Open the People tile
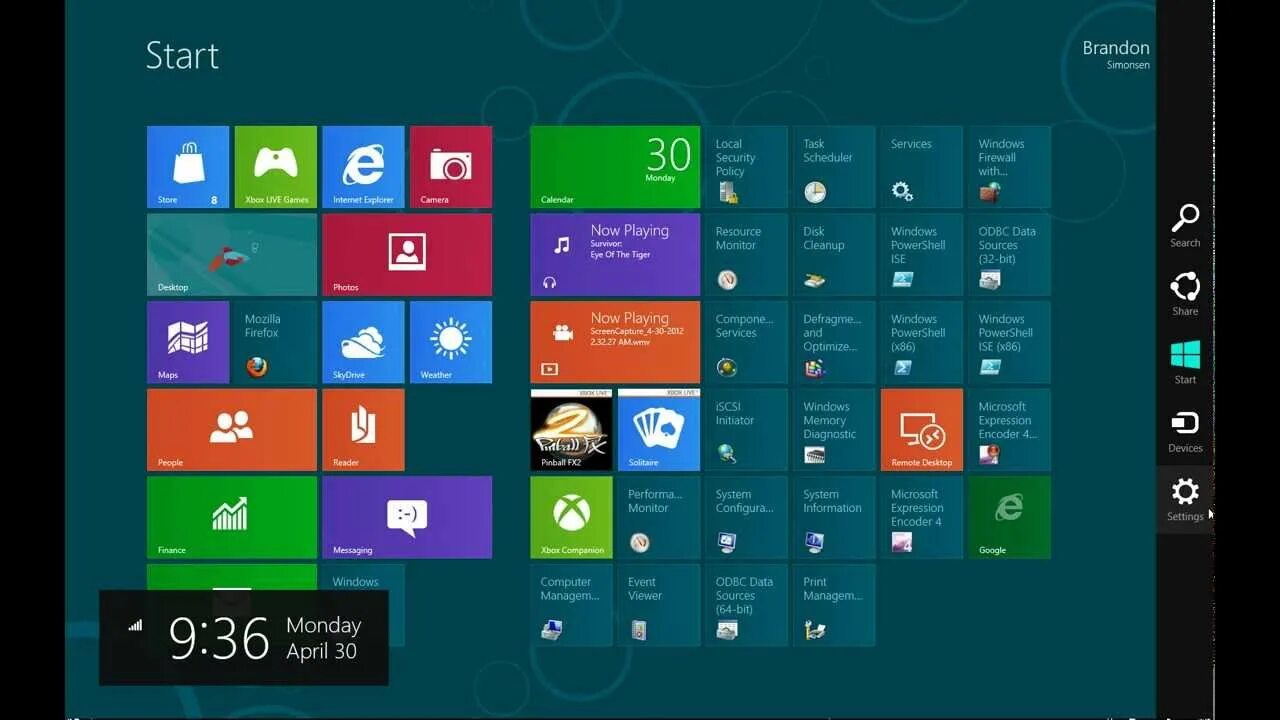Screen dimensions: 1280x720 232,430
